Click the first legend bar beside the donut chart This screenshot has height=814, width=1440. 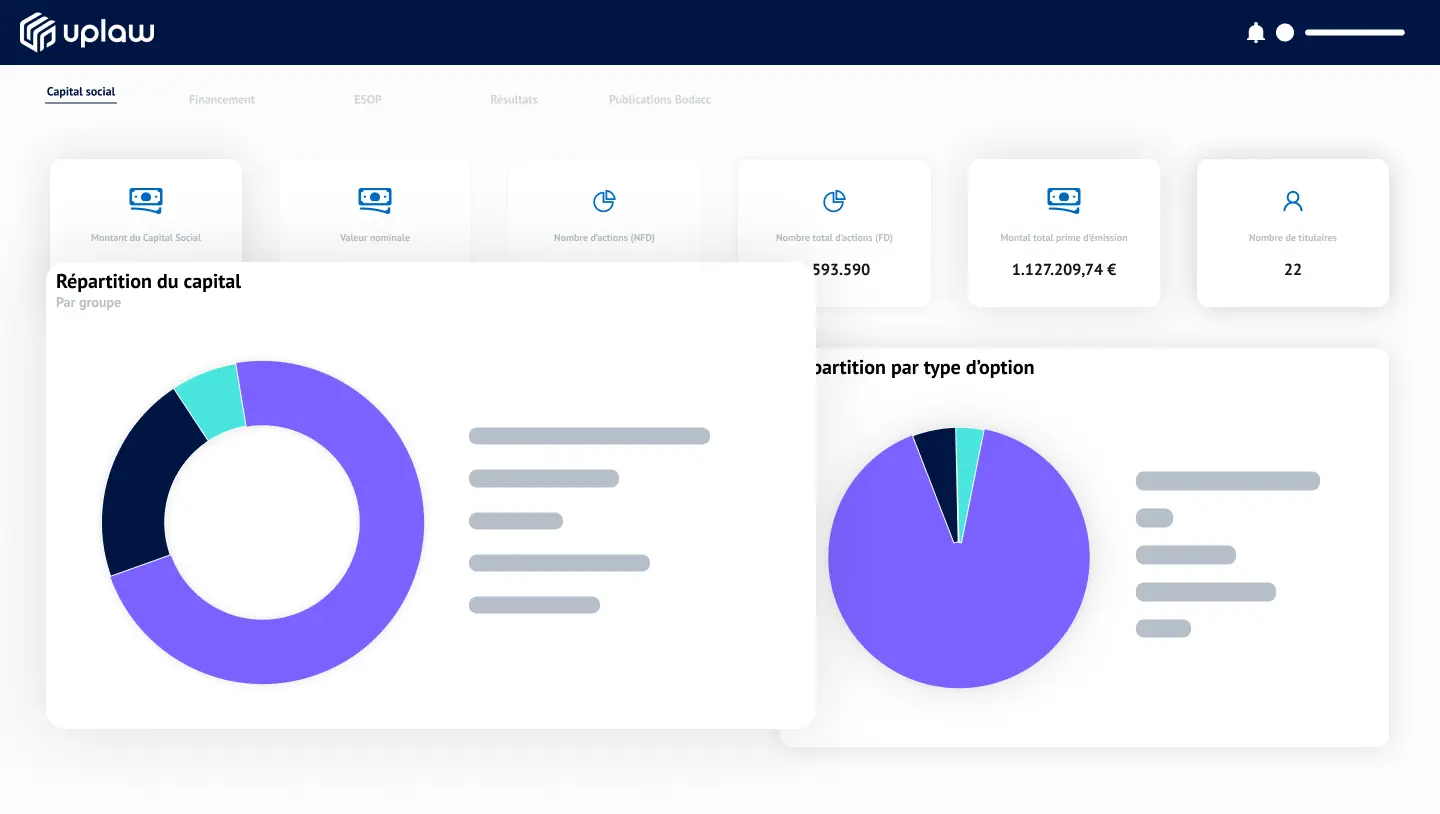coord(588,436)
